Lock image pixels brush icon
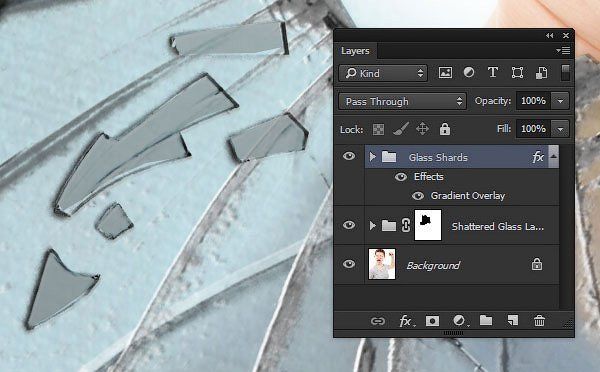The width and height of the screenshot is (600, 372). [x=400, y=129]
